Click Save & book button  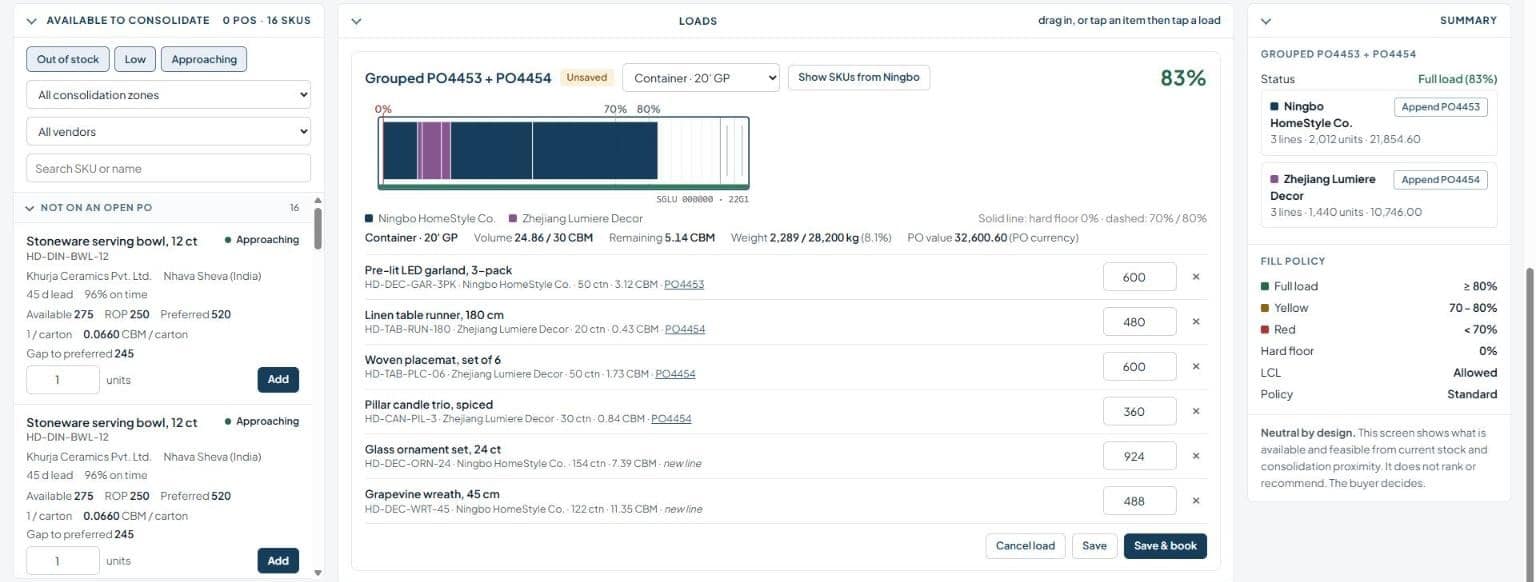tap(1165, 546)
